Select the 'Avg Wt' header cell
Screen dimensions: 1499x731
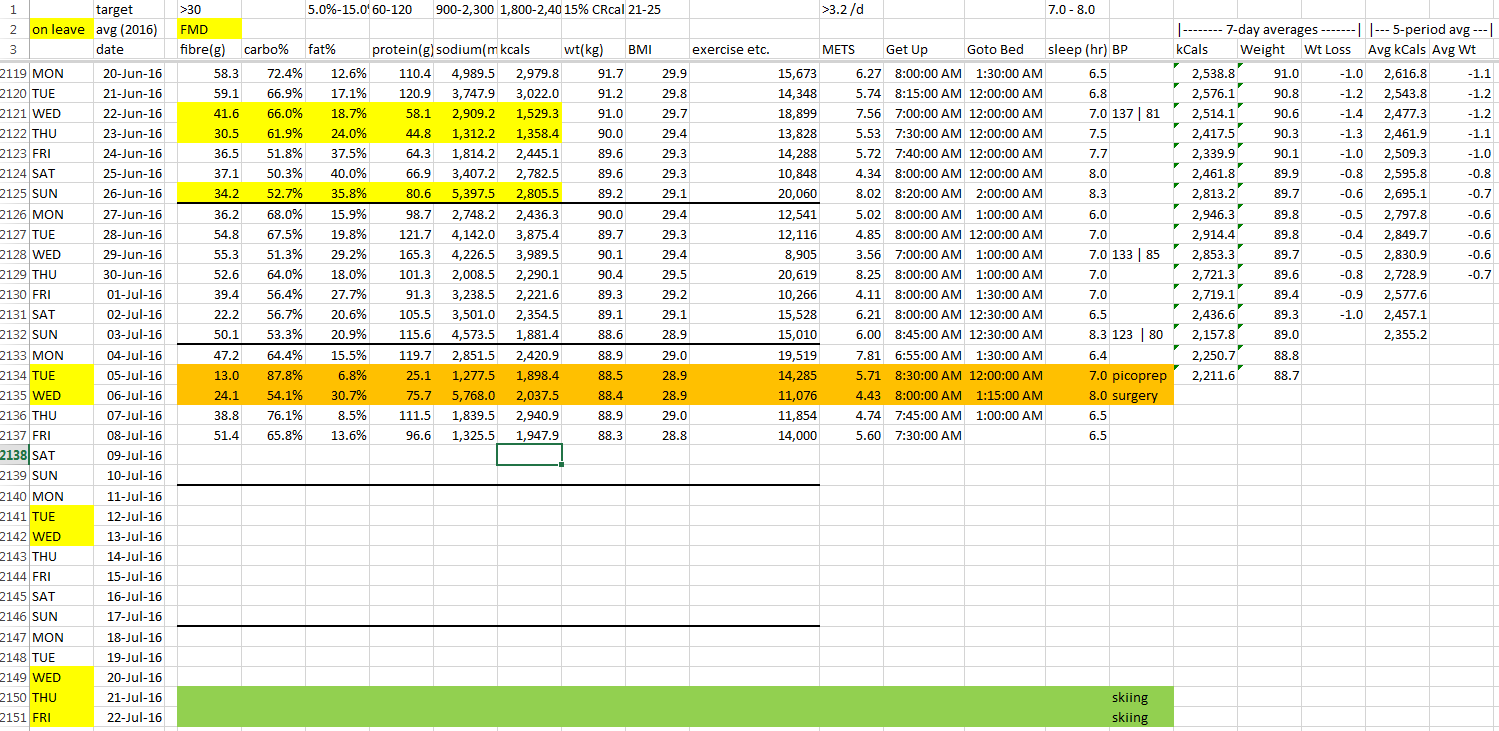[1463, 49]
